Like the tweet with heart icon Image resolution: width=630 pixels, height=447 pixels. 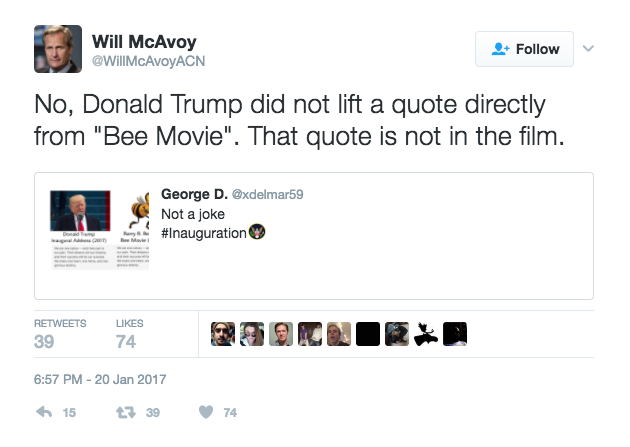(x=207, y=412)
